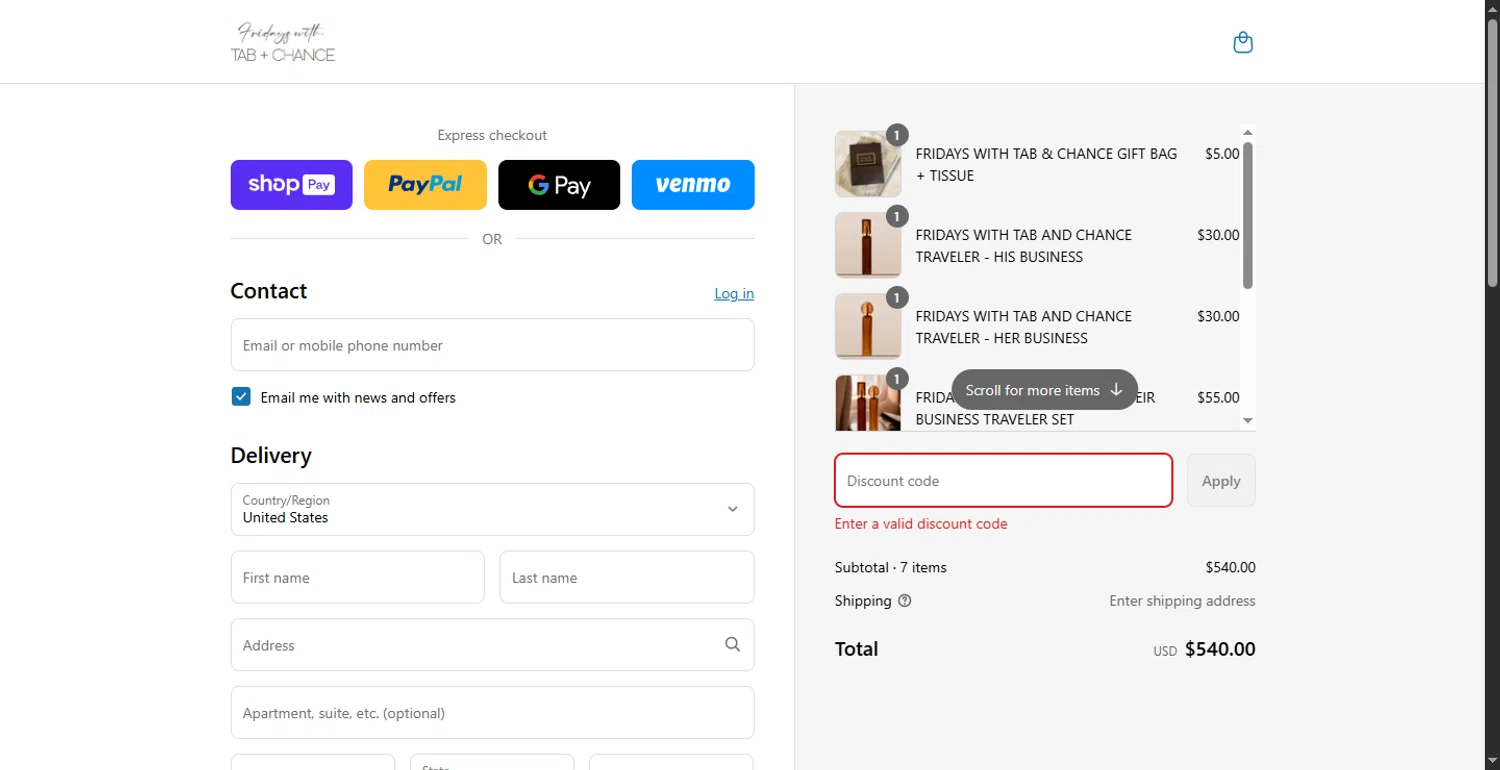Click the $540.00 total amount

(x=1220, y=649)
